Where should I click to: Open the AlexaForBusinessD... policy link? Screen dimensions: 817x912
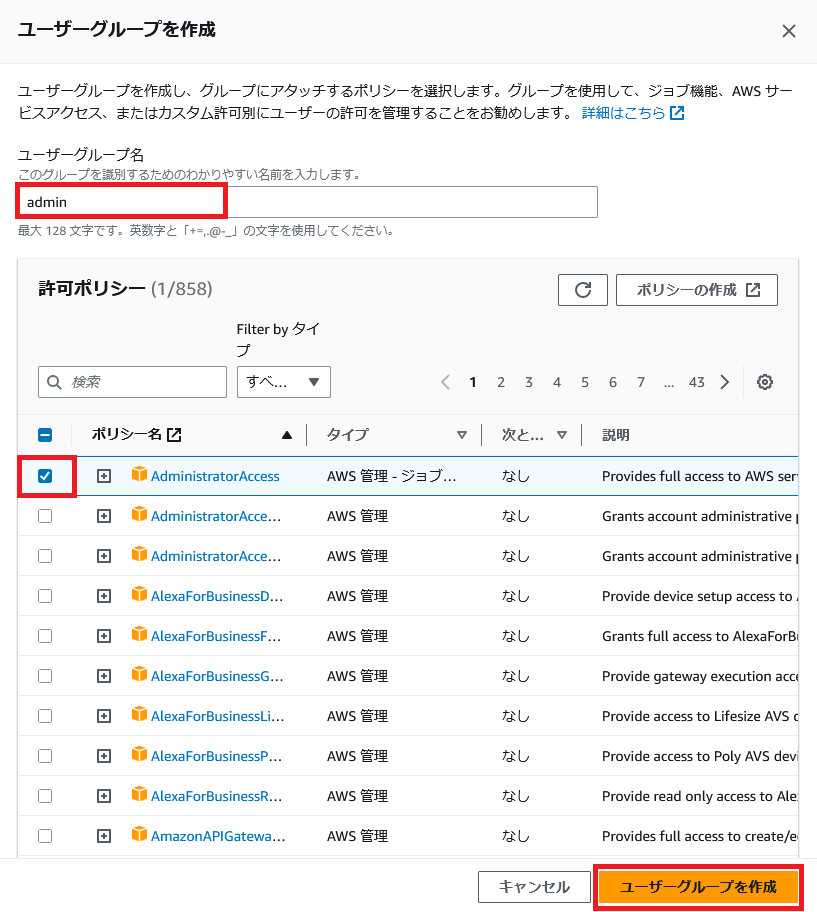tap(217, 596)
